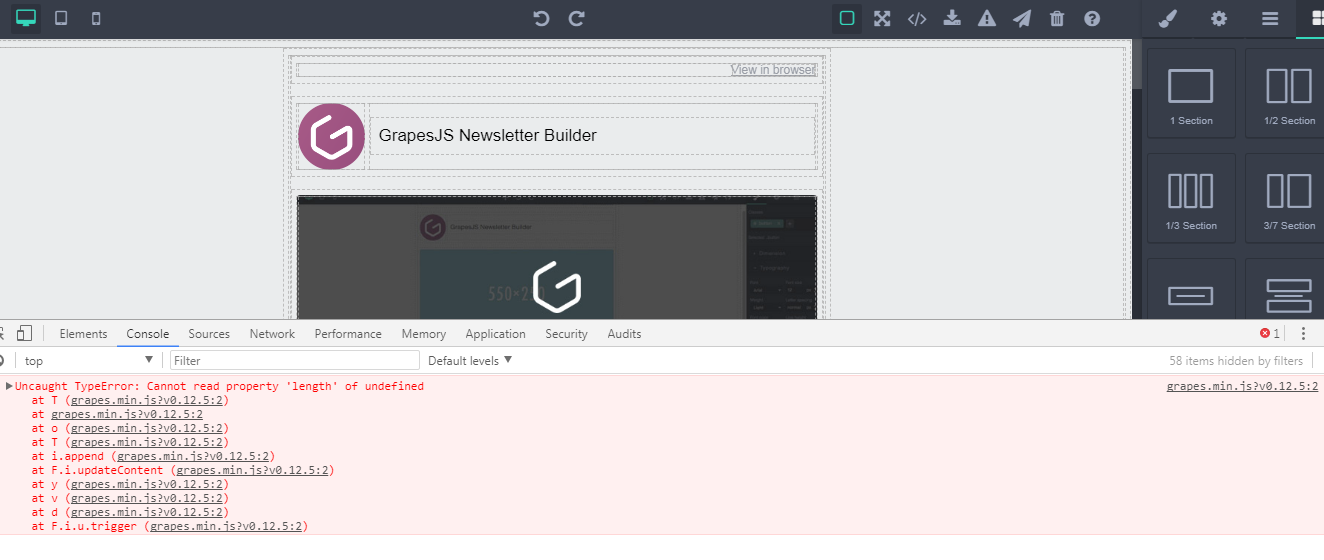Open the Style Manager brush panel

point(1167,18)
